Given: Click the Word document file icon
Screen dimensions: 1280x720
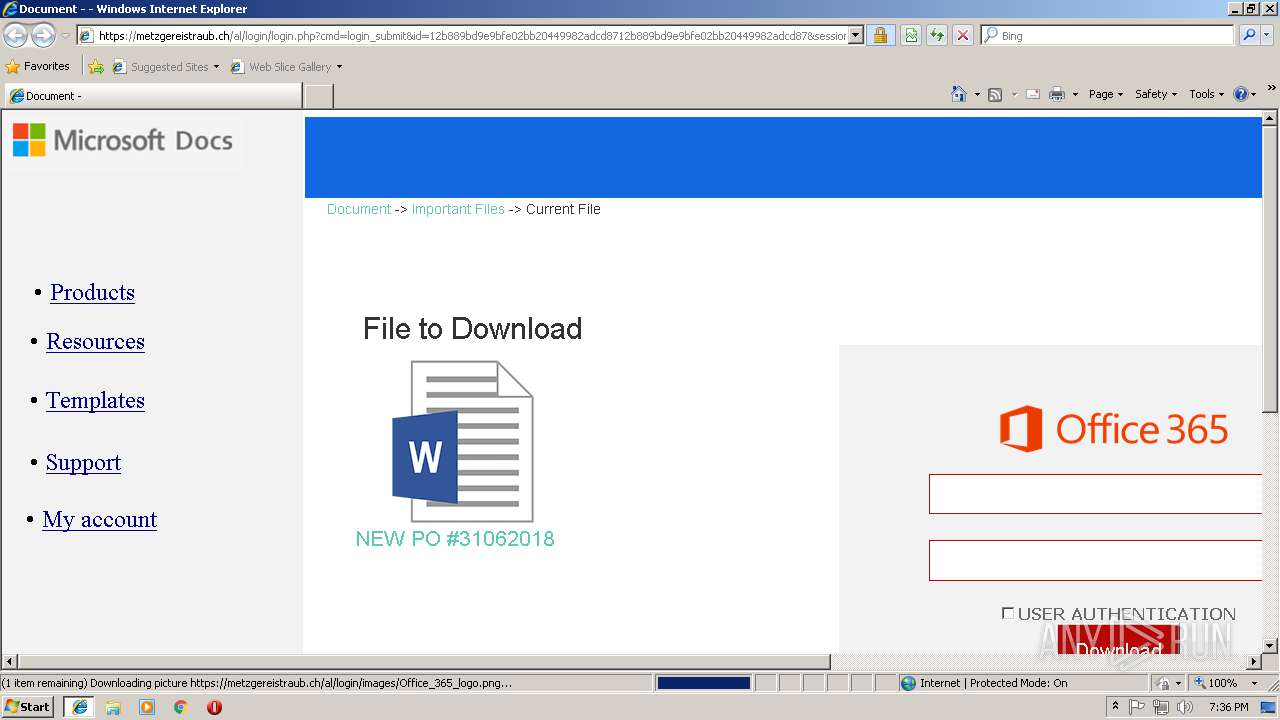Looking at the screenshot, I should [x=462, y=441].
